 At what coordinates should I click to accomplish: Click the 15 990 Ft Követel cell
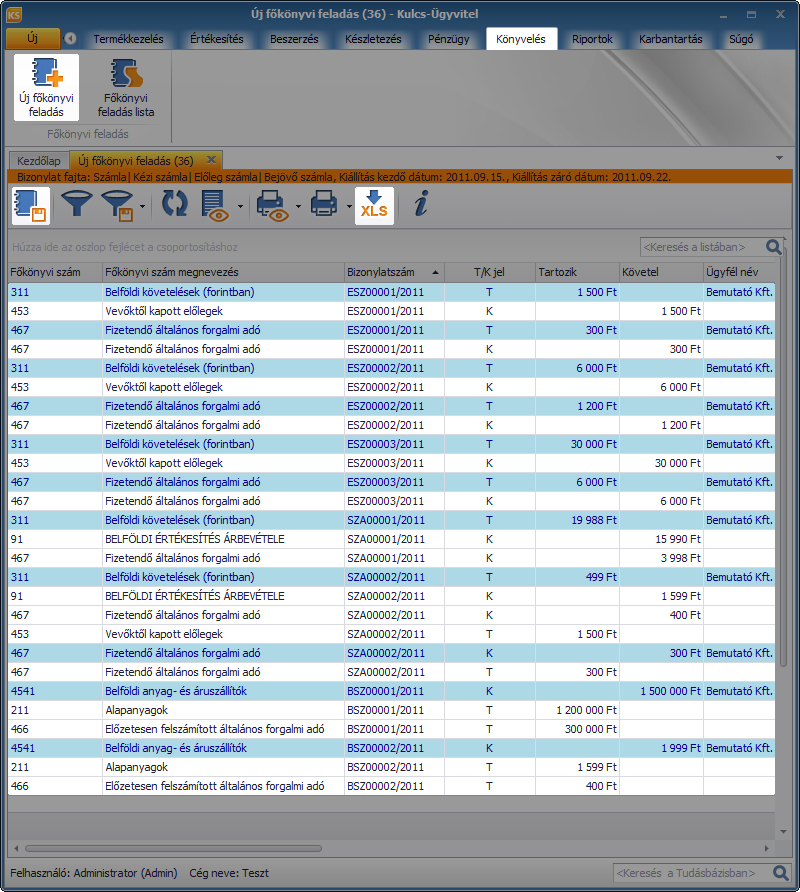click(x=661, y=539)
